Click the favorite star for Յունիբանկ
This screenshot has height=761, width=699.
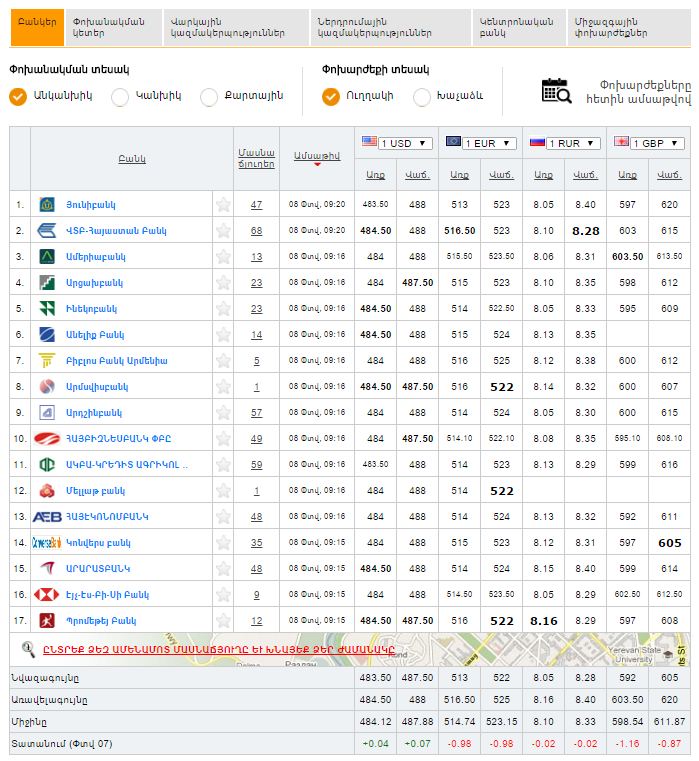[223, 204]
